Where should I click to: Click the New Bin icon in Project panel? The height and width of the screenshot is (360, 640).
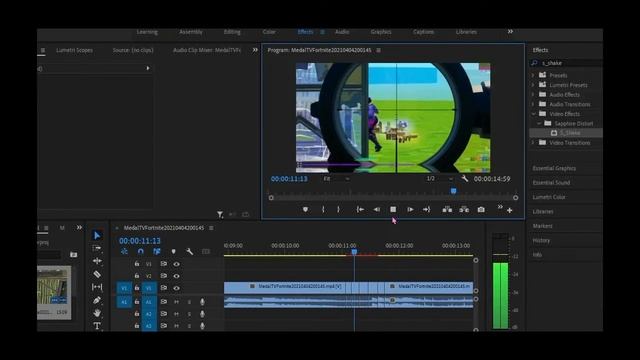(x=73, y=255)
